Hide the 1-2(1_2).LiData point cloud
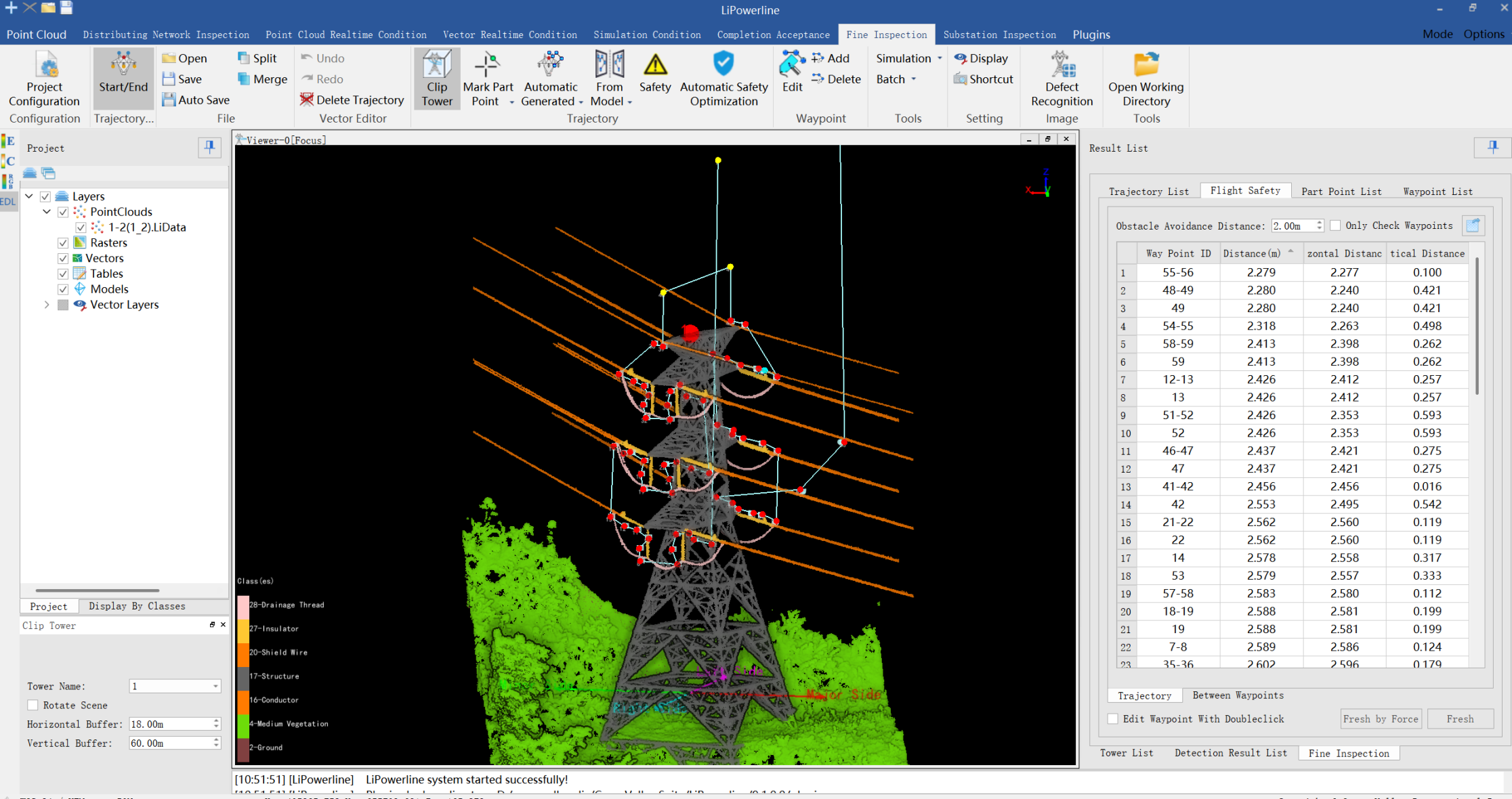Image resolution: width=1512 pixels, height=799 pixels. pyautogui.click(x=81, y=228)
